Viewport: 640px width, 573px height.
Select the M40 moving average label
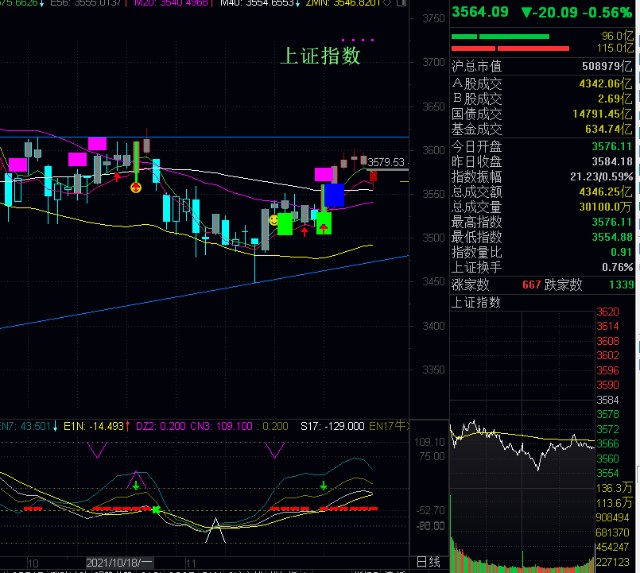pyautogui.click(x=259, y=3)
